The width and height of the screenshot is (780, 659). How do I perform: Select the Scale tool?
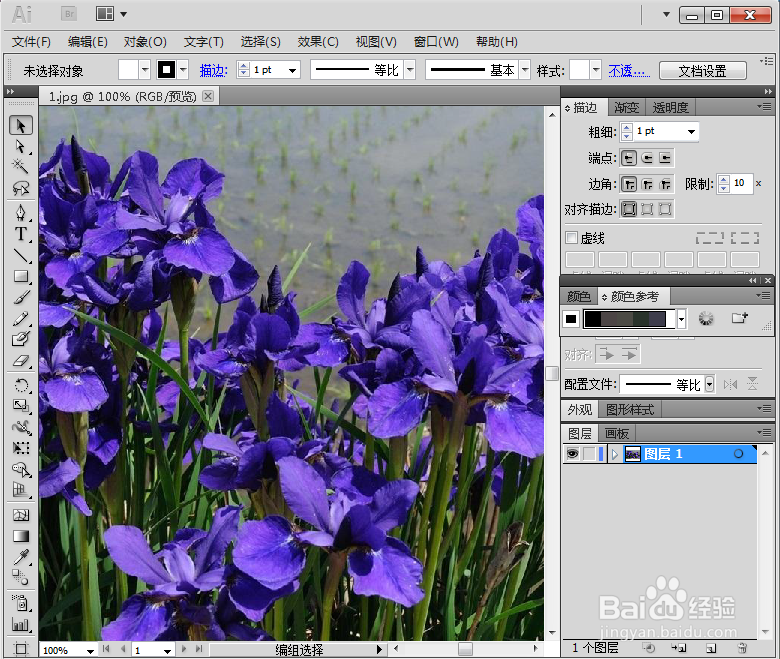click(21, 406)
